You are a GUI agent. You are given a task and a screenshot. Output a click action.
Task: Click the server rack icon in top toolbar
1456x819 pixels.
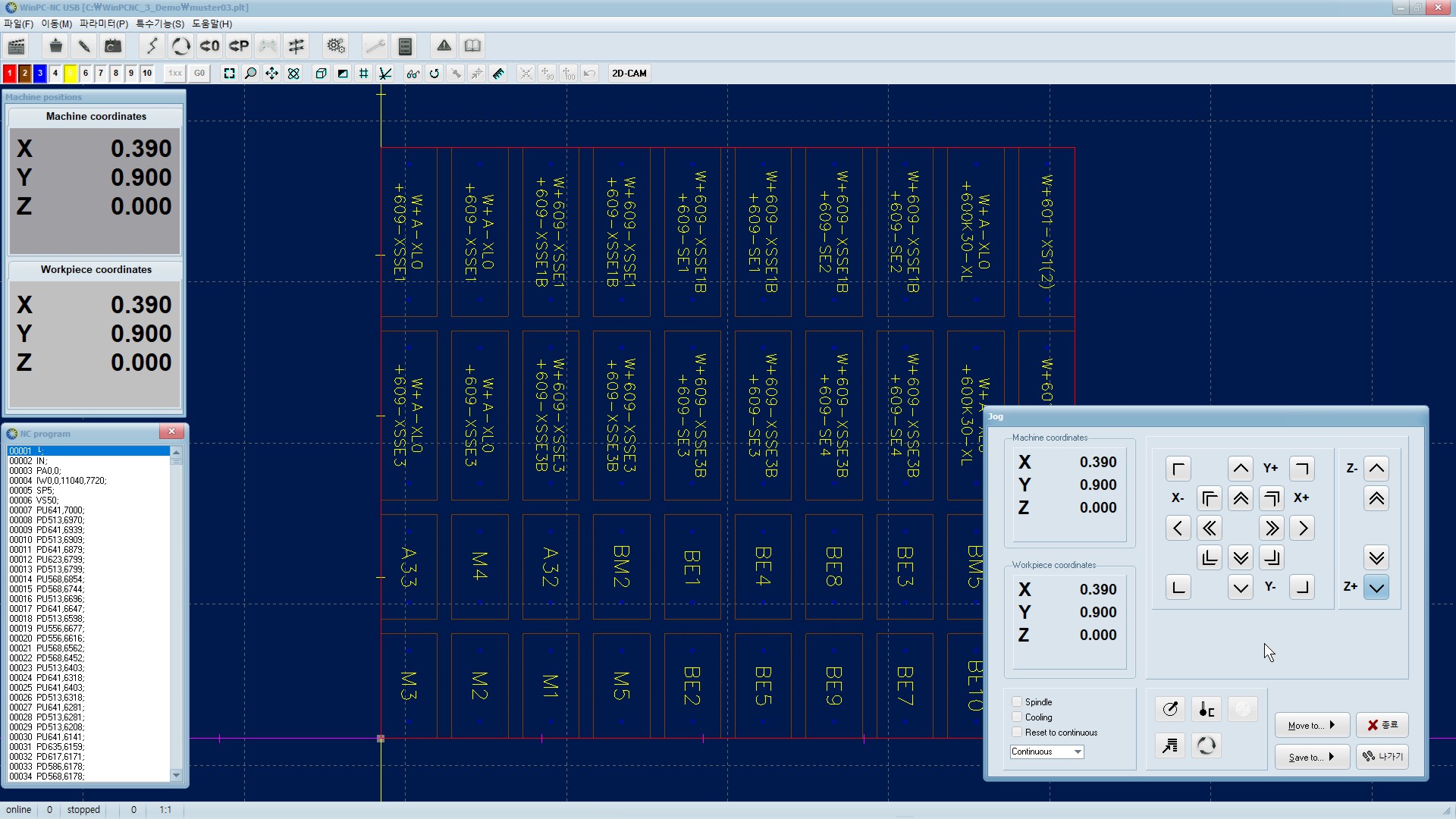click(x=405, y=46)
